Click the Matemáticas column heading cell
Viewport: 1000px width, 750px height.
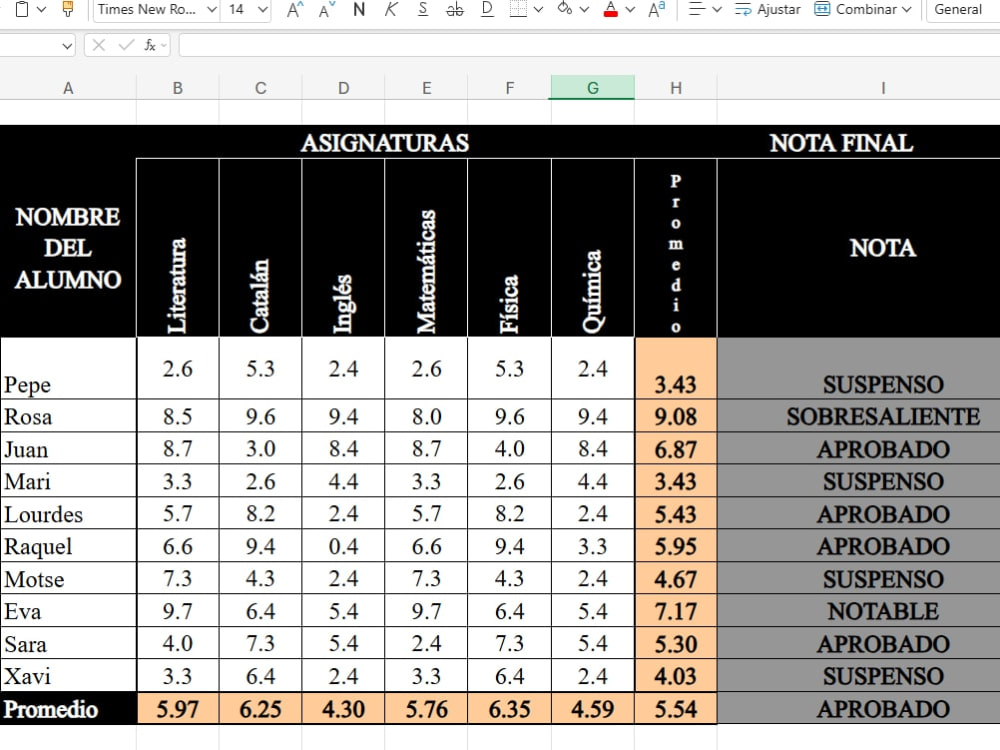[427, 248]
